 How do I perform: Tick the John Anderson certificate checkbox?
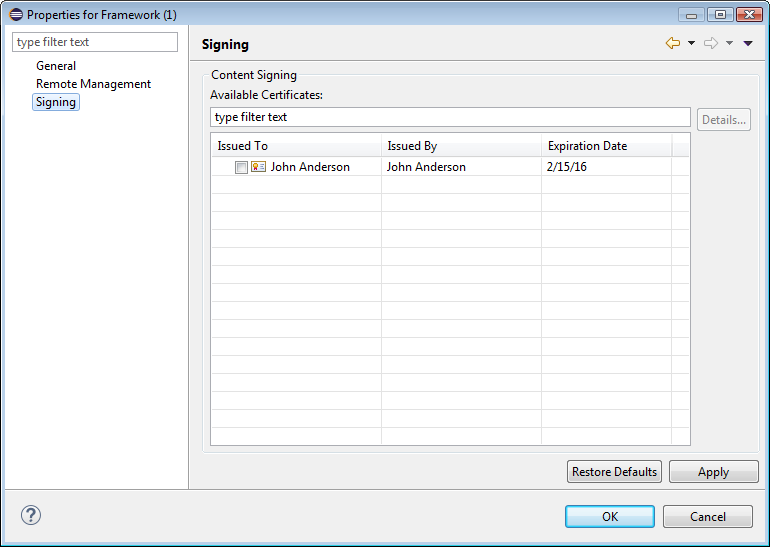click(241, 168)
